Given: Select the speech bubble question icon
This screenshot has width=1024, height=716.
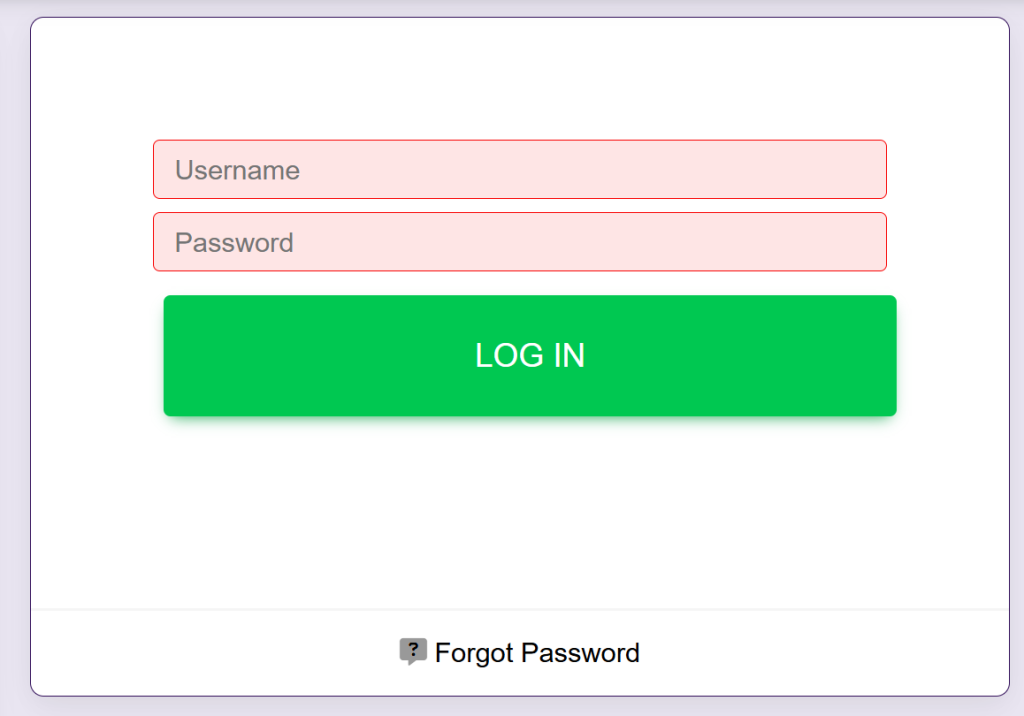Looking at the screenshot, I should [x=413, y=652].
